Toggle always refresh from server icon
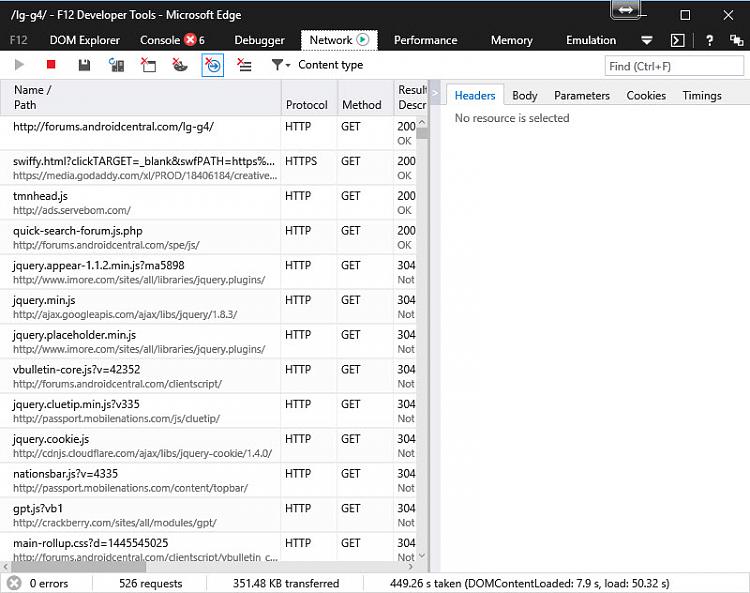This screenshot has width=750, height=593. pos(116,65)
